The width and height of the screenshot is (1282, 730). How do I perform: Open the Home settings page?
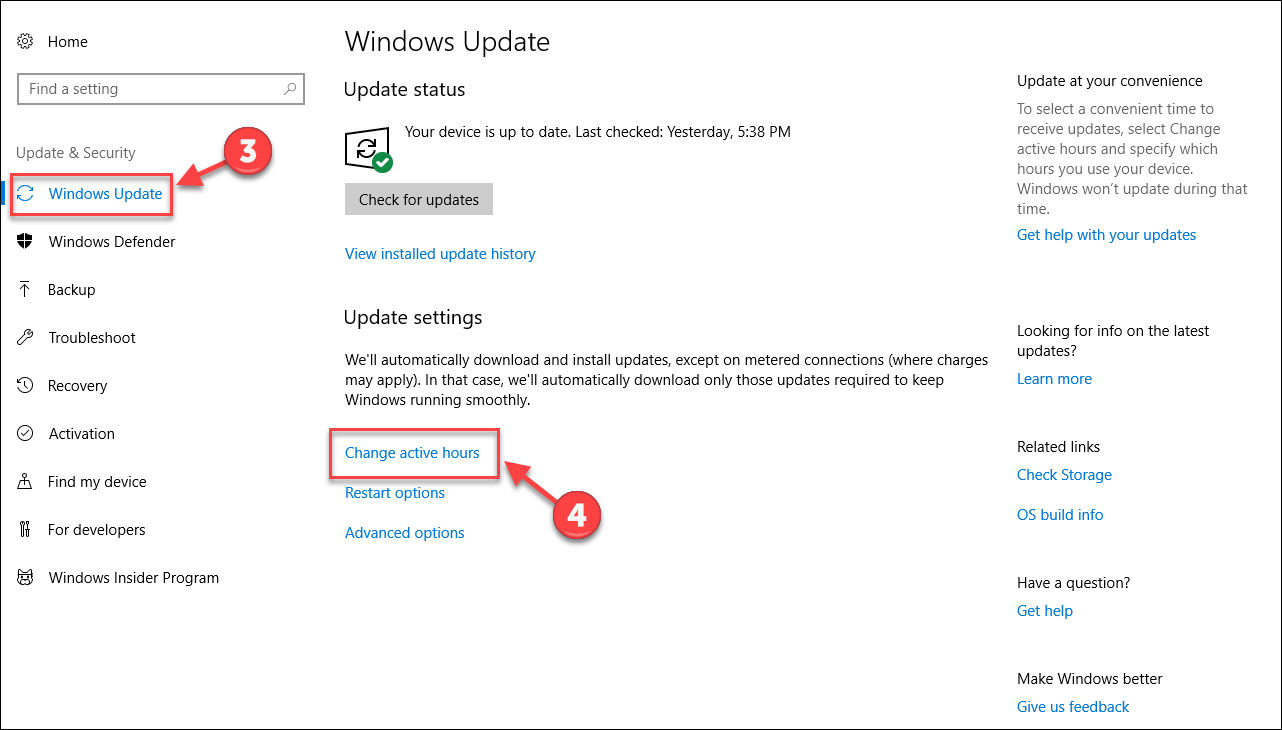coord(68,42)
